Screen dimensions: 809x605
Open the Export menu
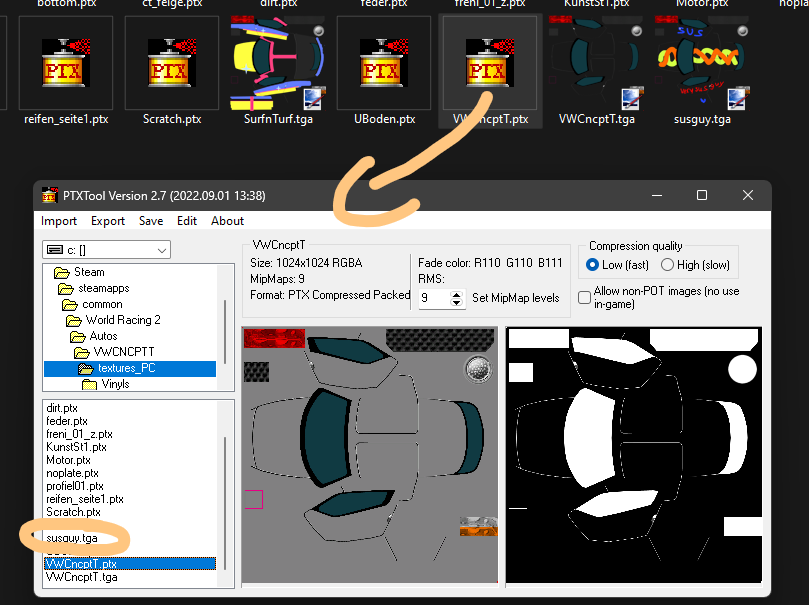[108, 221]
